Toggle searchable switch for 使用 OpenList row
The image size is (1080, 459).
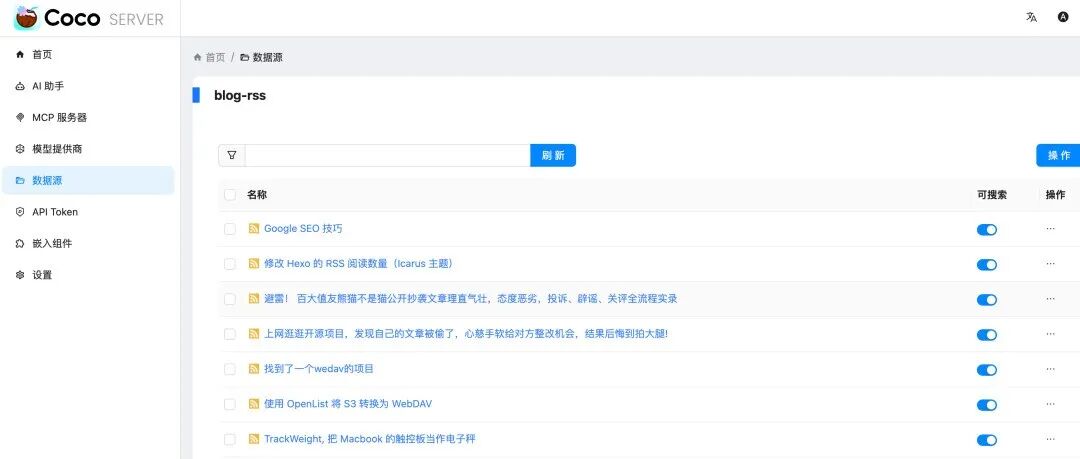(x=986, y=405)
